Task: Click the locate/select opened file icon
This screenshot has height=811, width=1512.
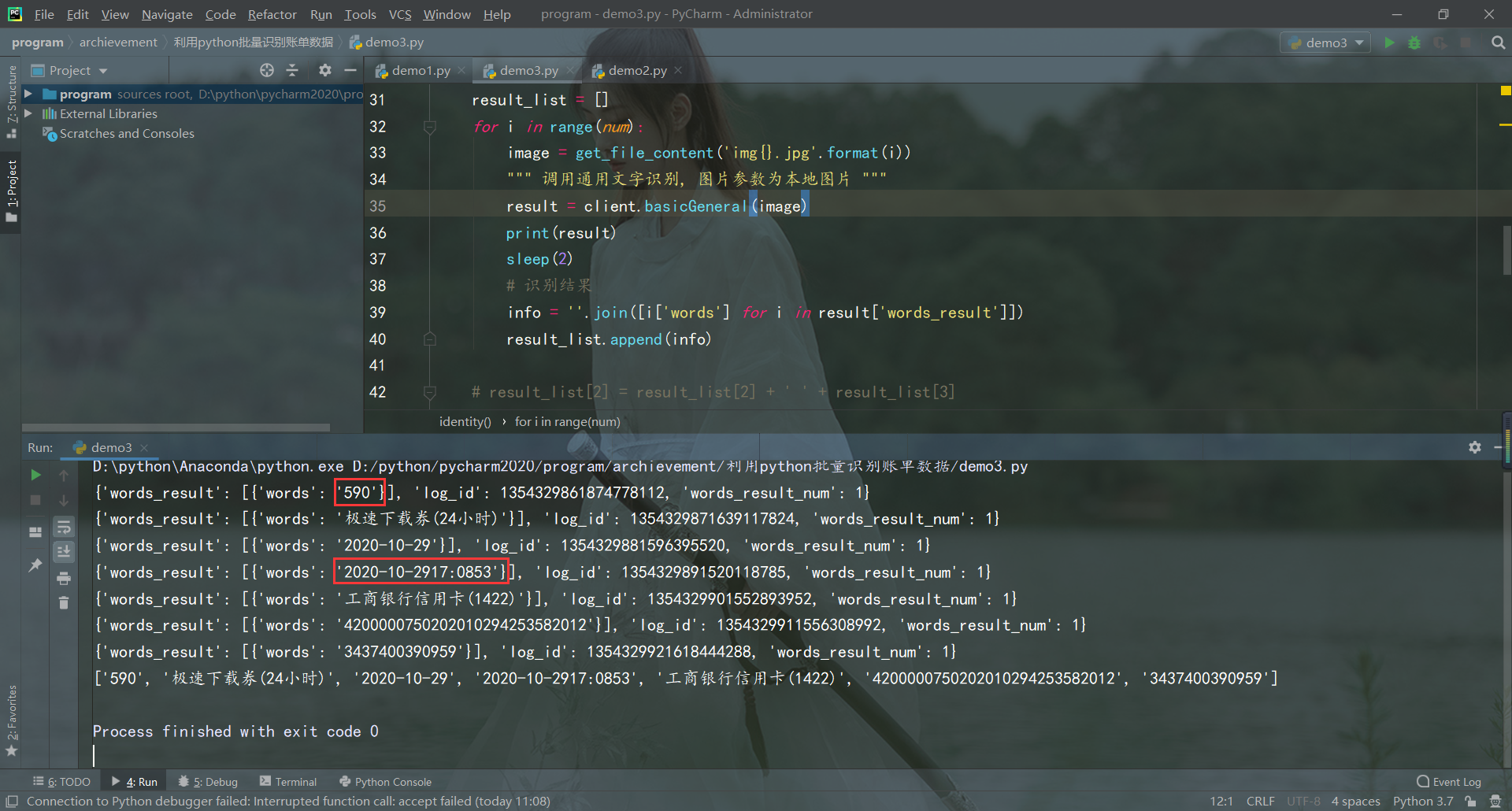Action: (x=267, y=70)
